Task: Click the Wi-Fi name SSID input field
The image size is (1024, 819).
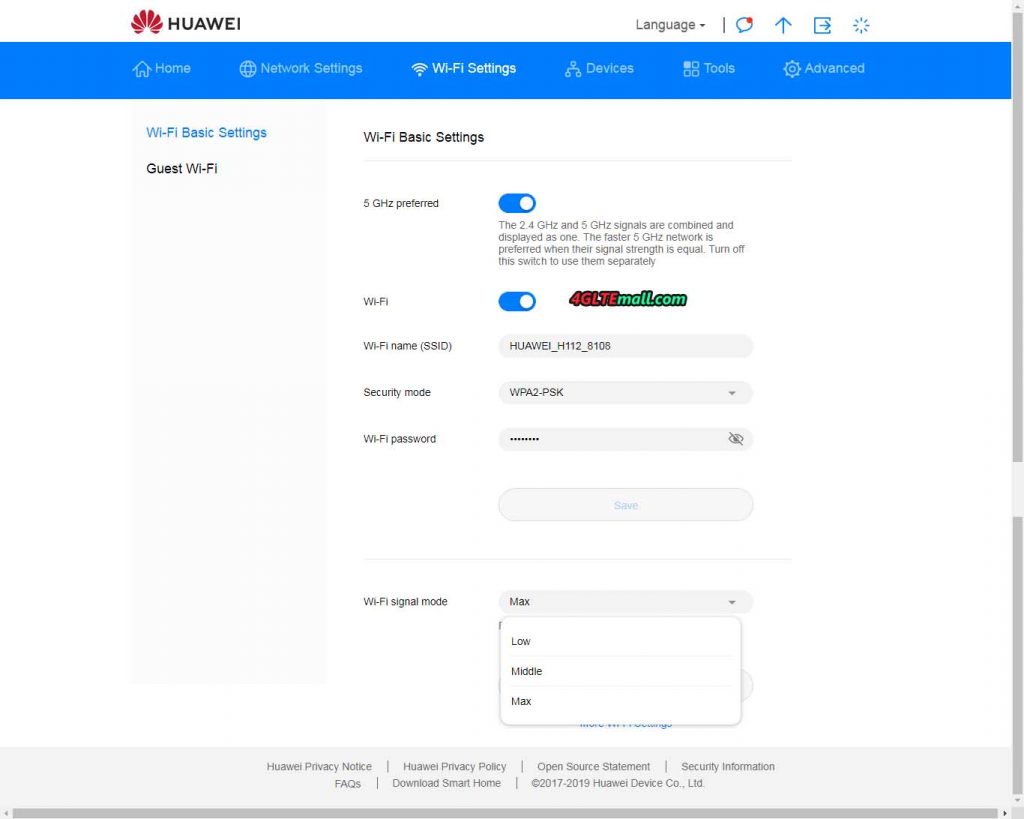Action: click(x=625, y=346)
